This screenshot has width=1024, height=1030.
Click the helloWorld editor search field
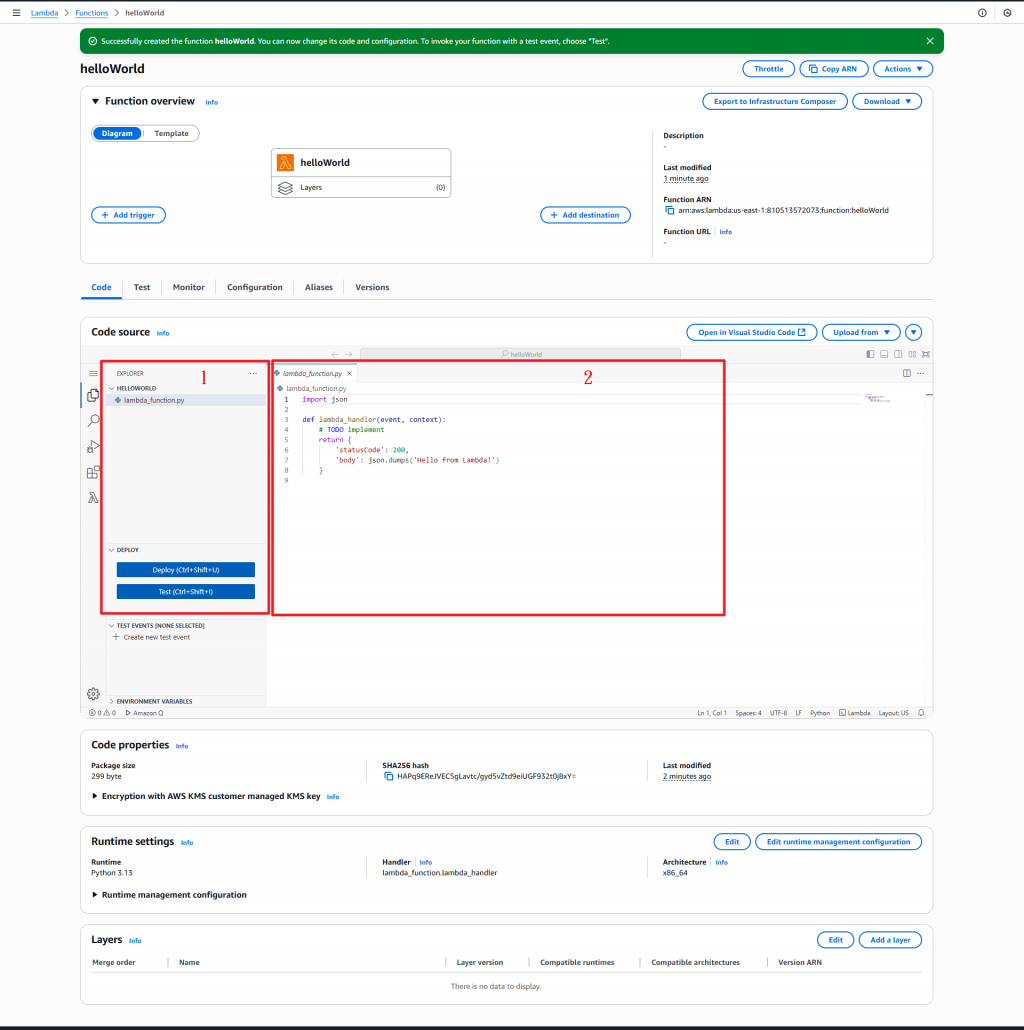click(520, 354)
